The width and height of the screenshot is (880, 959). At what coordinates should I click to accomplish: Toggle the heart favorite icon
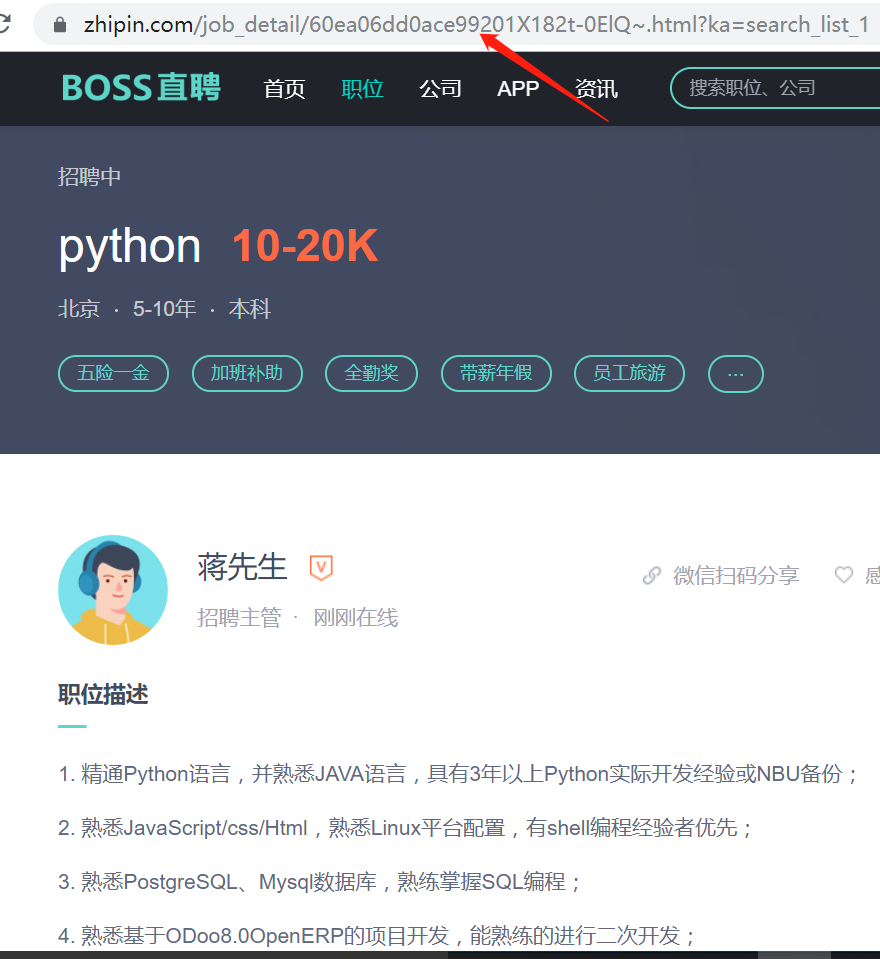843,575
